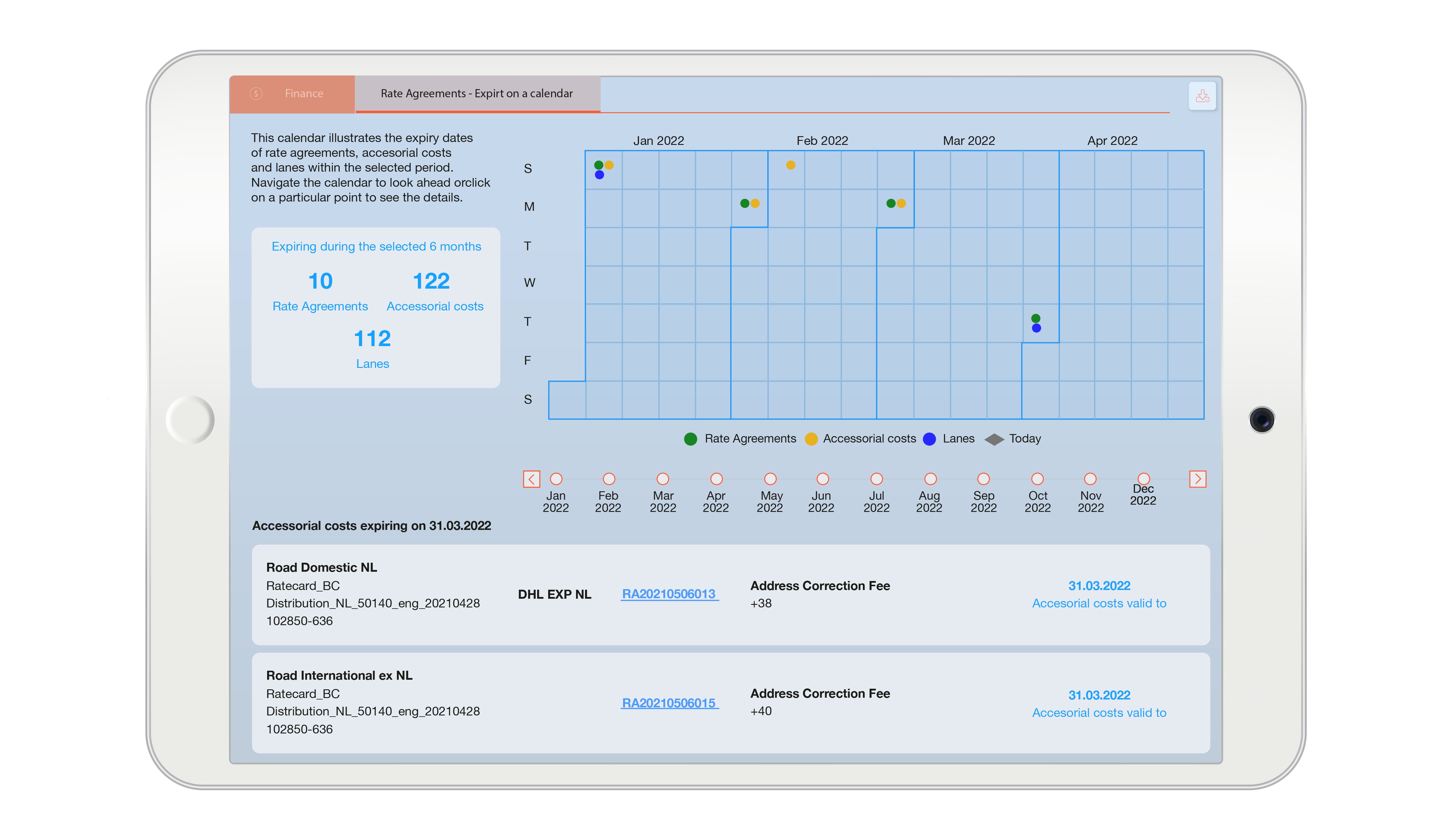The image size is (1452, 840).
Task: Click the blue Lanes legend dot
Action: coord(929,439)
